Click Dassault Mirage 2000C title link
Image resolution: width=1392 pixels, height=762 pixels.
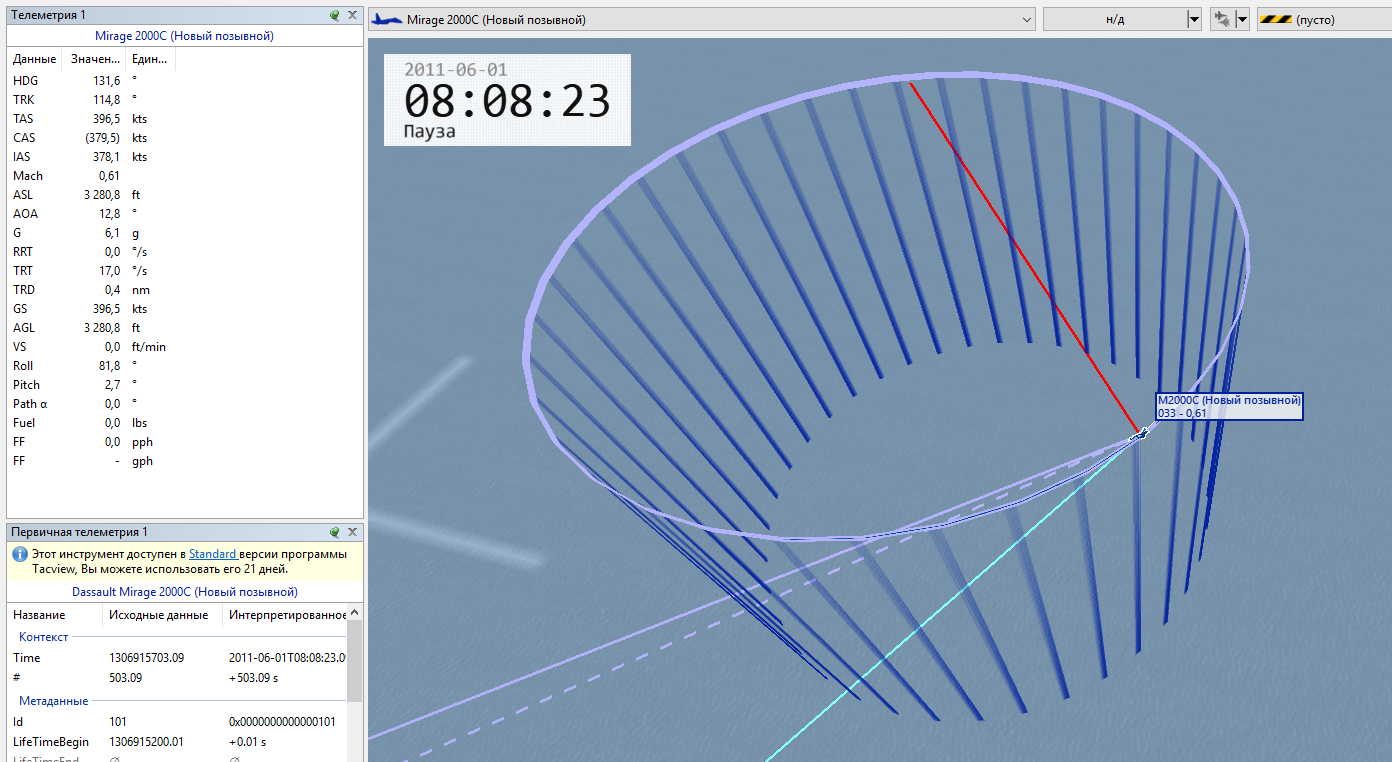click(x=185, y=592)
